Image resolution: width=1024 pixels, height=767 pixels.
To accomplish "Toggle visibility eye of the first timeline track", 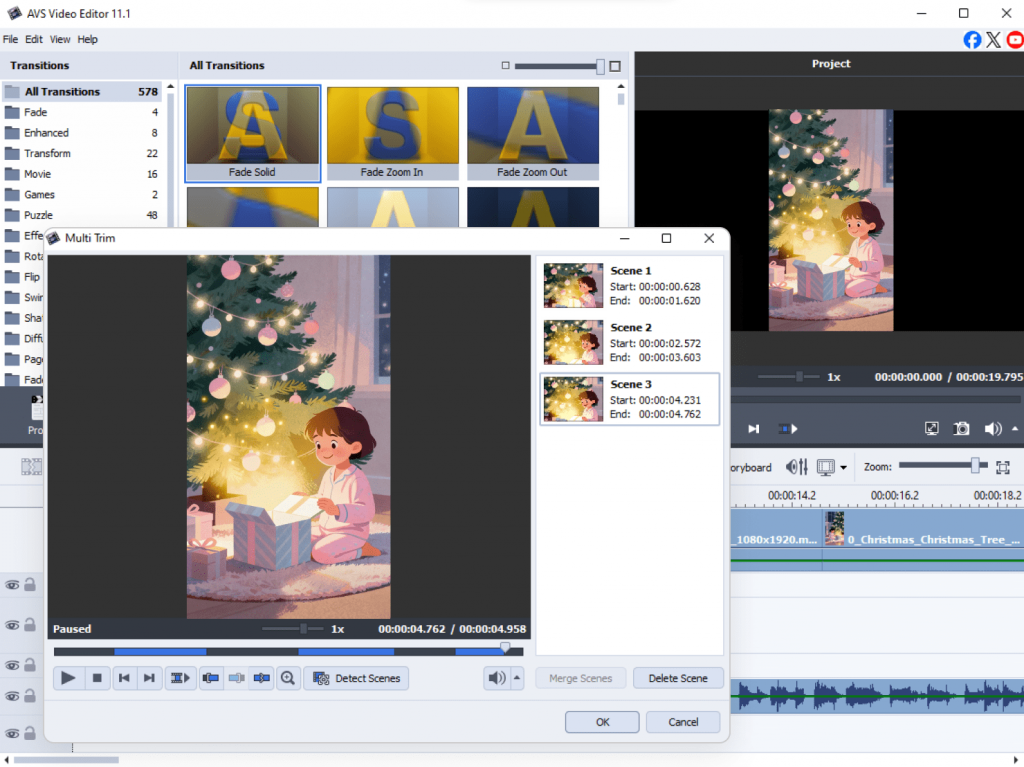I will [x=12, y=585].
